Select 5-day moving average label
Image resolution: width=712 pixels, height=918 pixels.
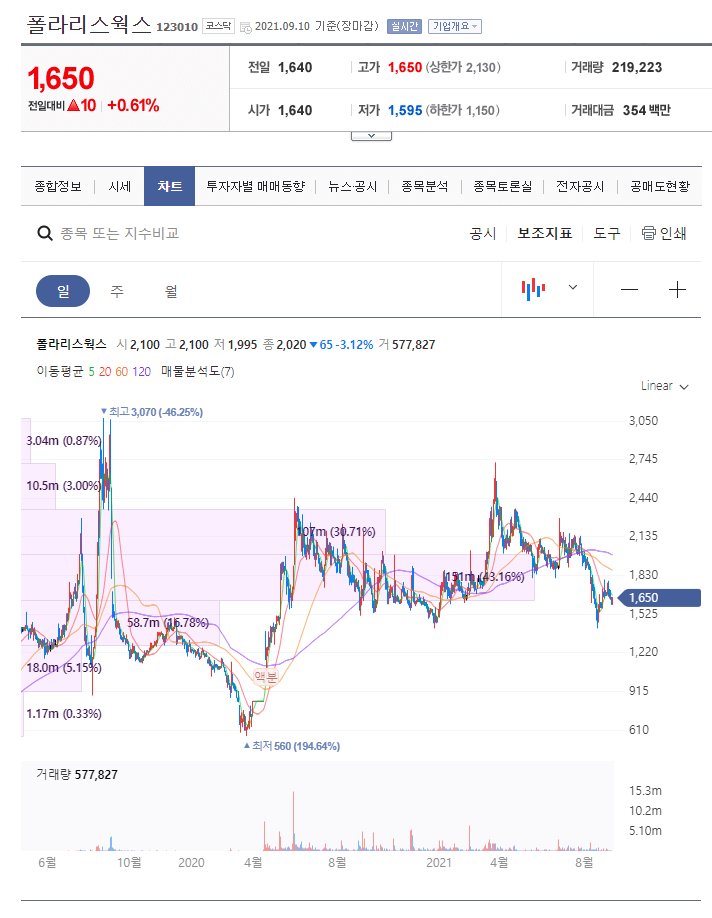(x=91, y=372)
